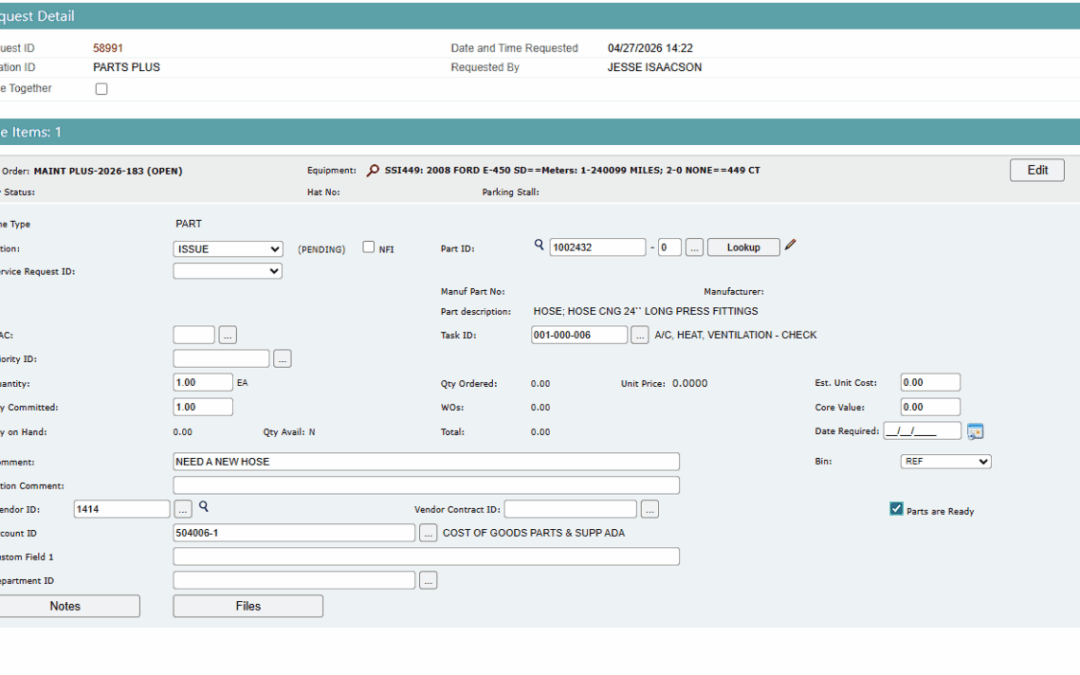The width and height of the screenshot is (1080, 675).
Task: Open the Date Required calendar picker icon
Action: click(975, 431)
